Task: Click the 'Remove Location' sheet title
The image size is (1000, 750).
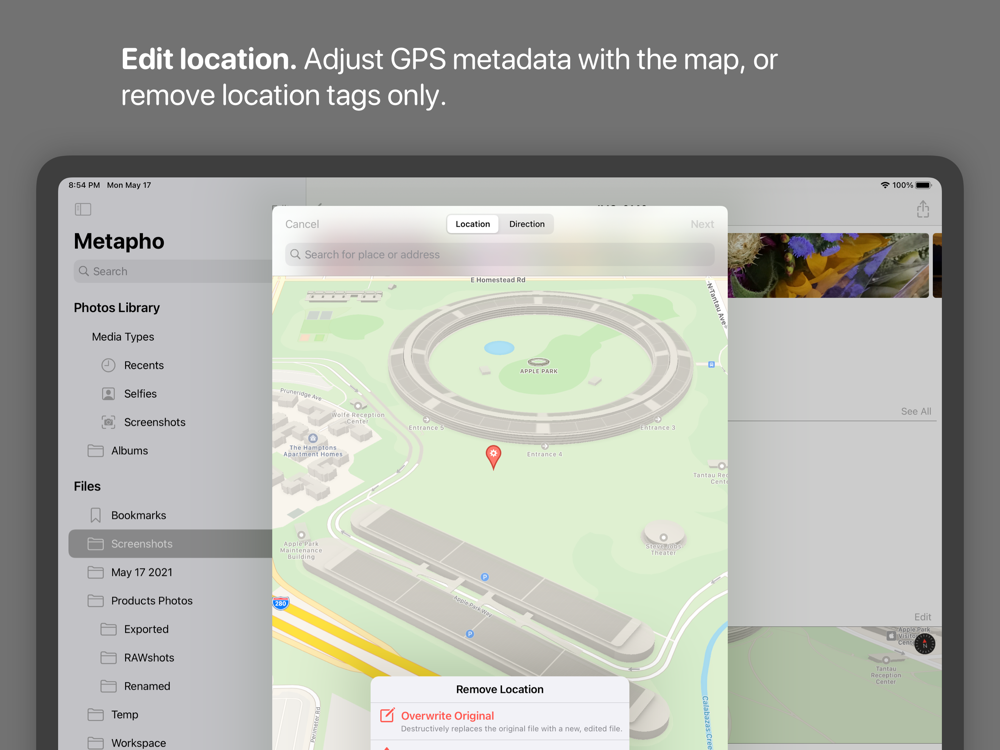Action: click(500, 689)
